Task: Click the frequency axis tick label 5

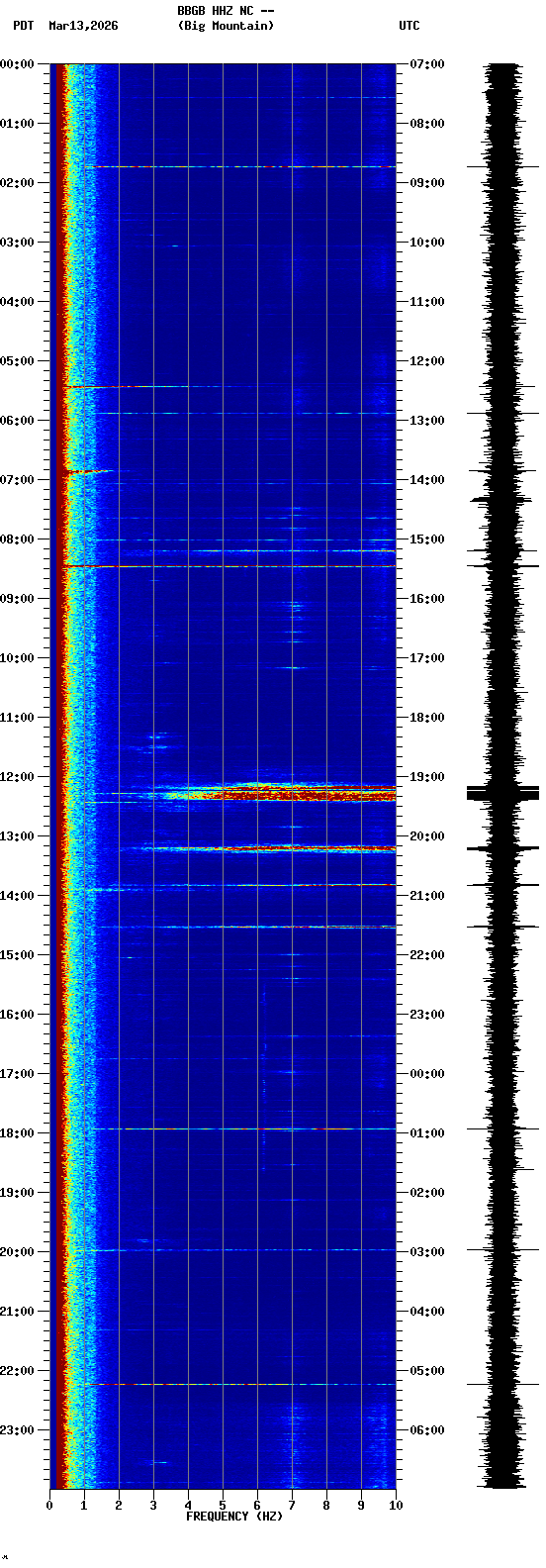Action: point(223,1506)
